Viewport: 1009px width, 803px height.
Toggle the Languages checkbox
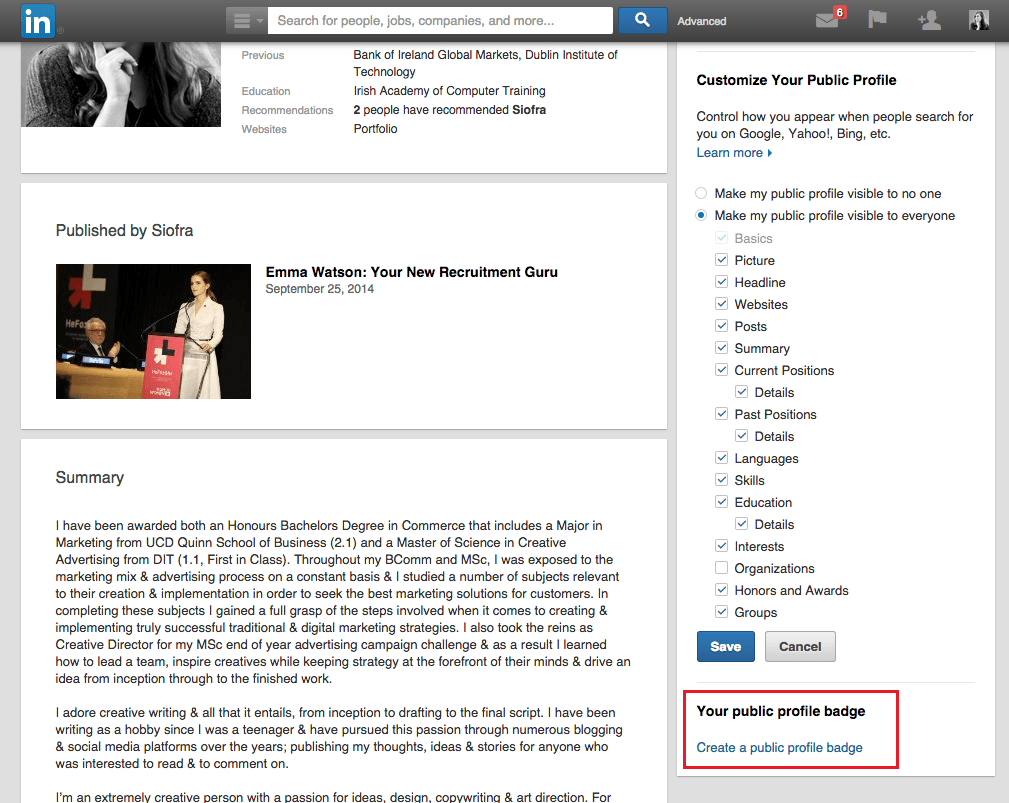(x=721, y=457)
